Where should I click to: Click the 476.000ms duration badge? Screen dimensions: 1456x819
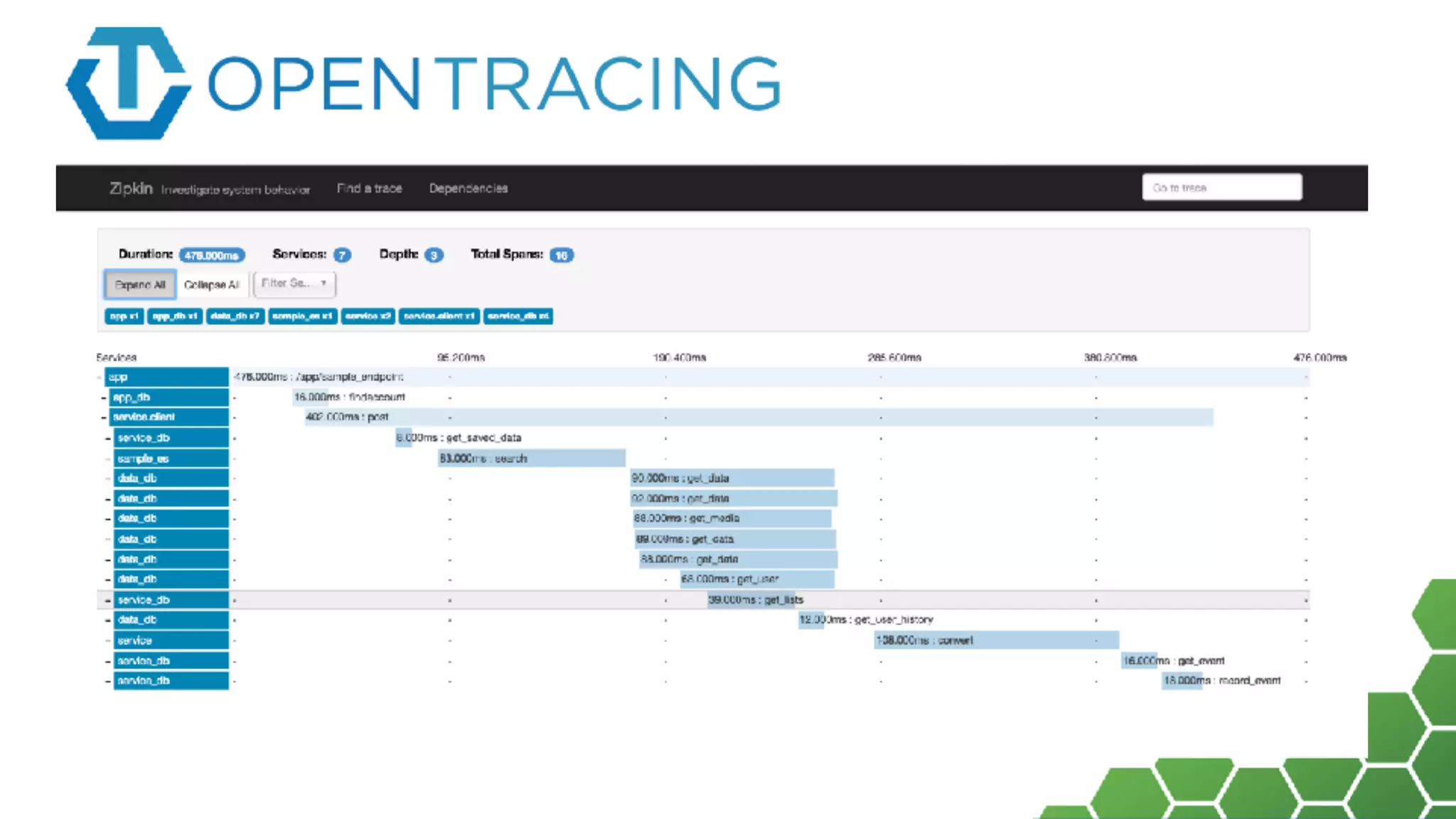212,255
